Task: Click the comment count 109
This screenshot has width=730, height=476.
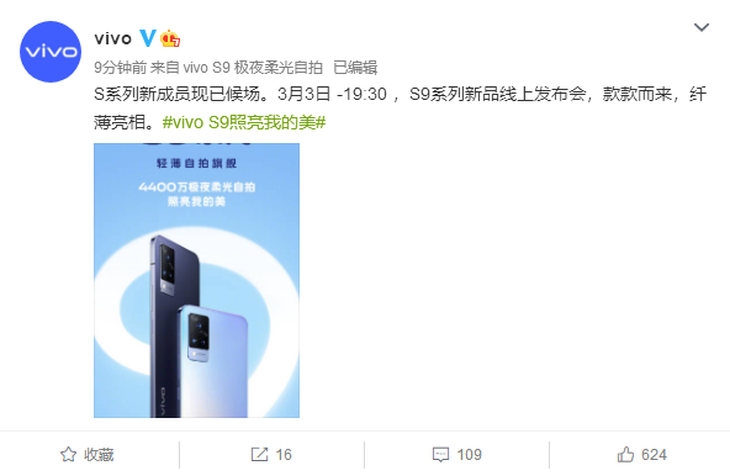Action: 469,454
